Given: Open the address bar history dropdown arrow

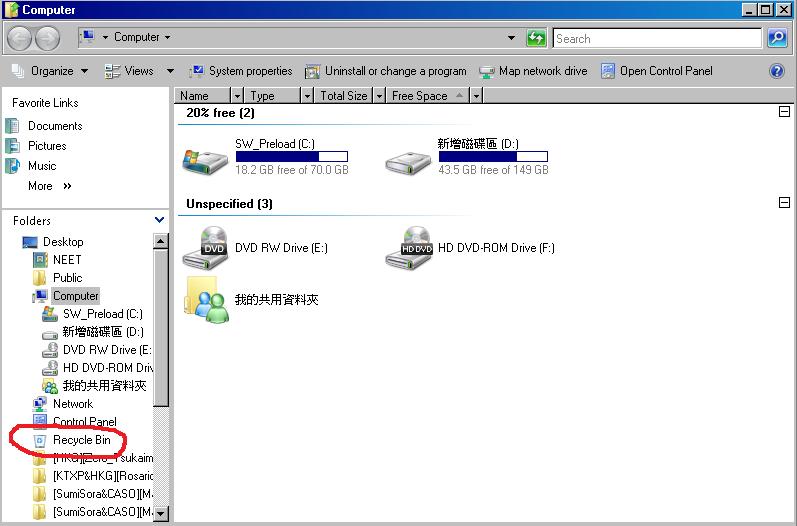Looking at the screenshot, I should 511,38.
